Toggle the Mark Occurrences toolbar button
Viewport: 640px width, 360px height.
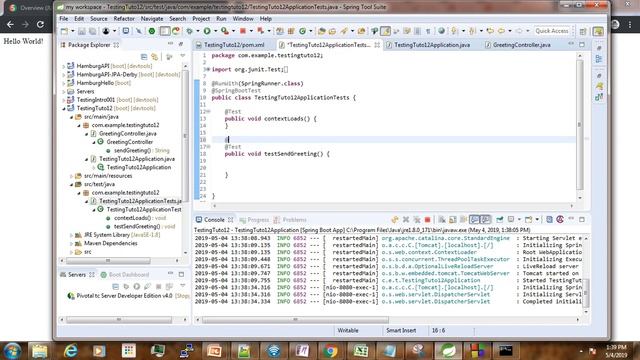pos(385,31)
